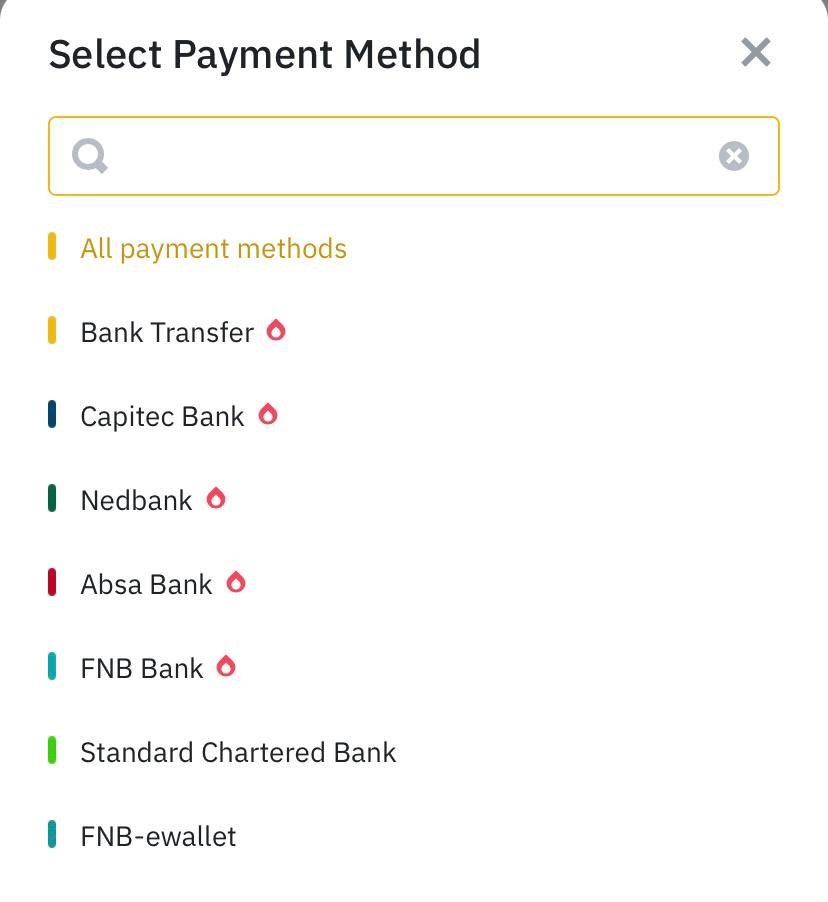Choose Bank Transfer payment method
The image size is (828, 902).
pos(167,332)
